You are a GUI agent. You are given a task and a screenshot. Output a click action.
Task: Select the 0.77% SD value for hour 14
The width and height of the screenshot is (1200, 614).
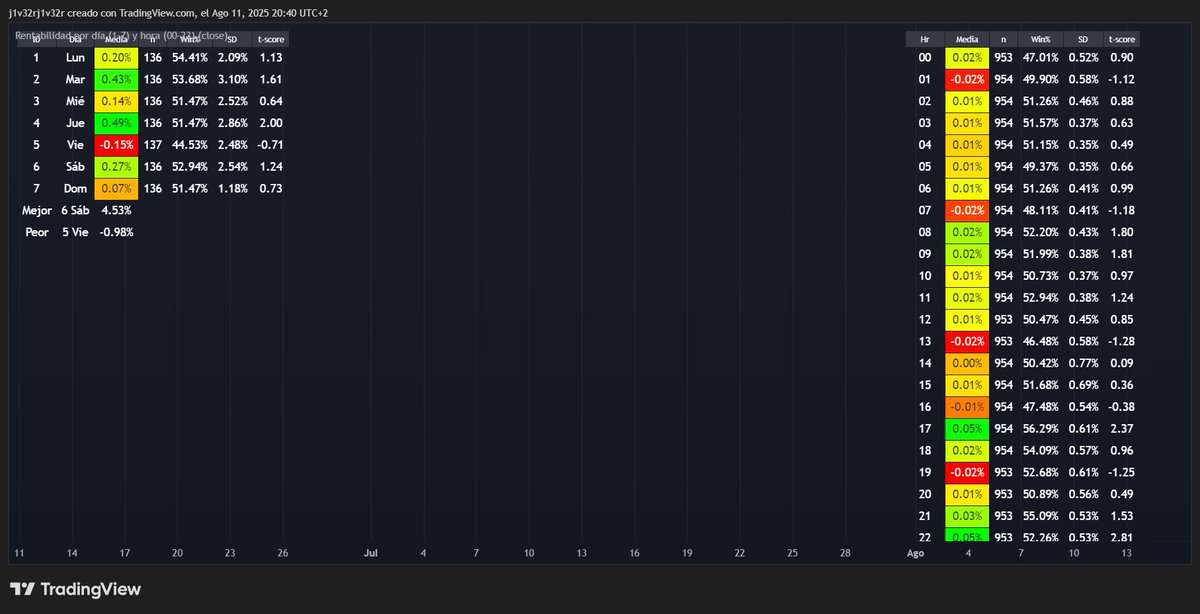coord(1083,363)
